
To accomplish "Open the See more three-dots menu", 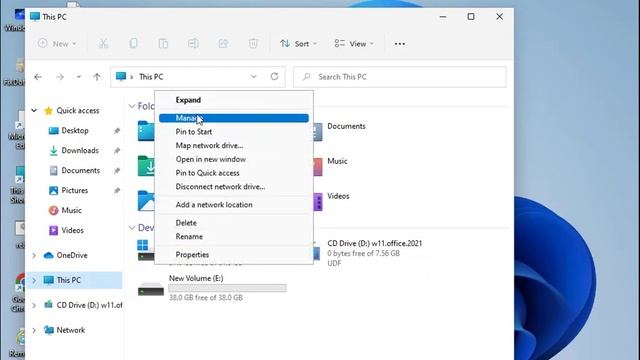I will [400, 44].
